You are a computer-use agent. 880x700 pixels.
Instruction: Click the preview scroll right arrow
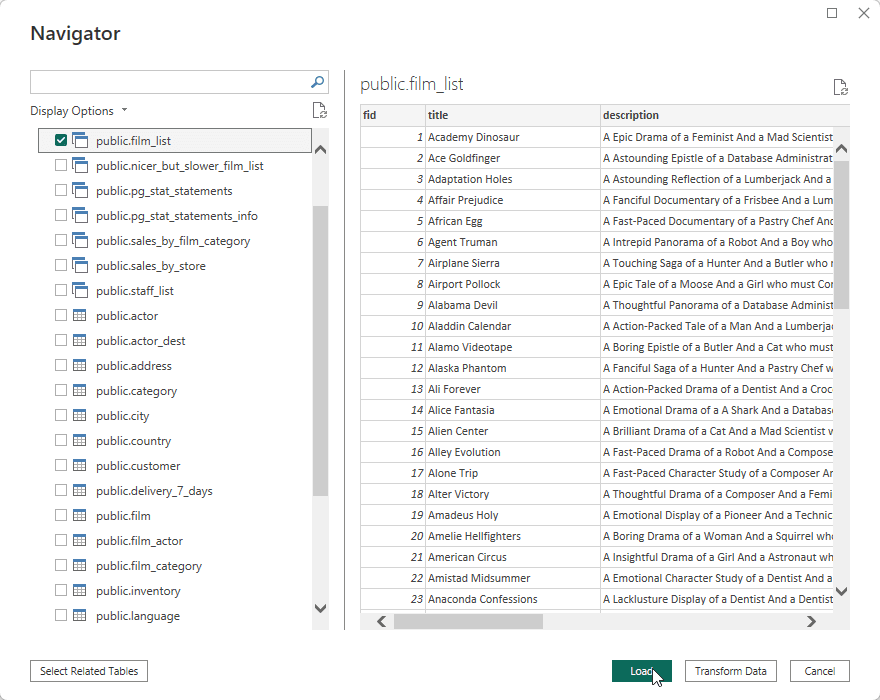tap(811, 621)
